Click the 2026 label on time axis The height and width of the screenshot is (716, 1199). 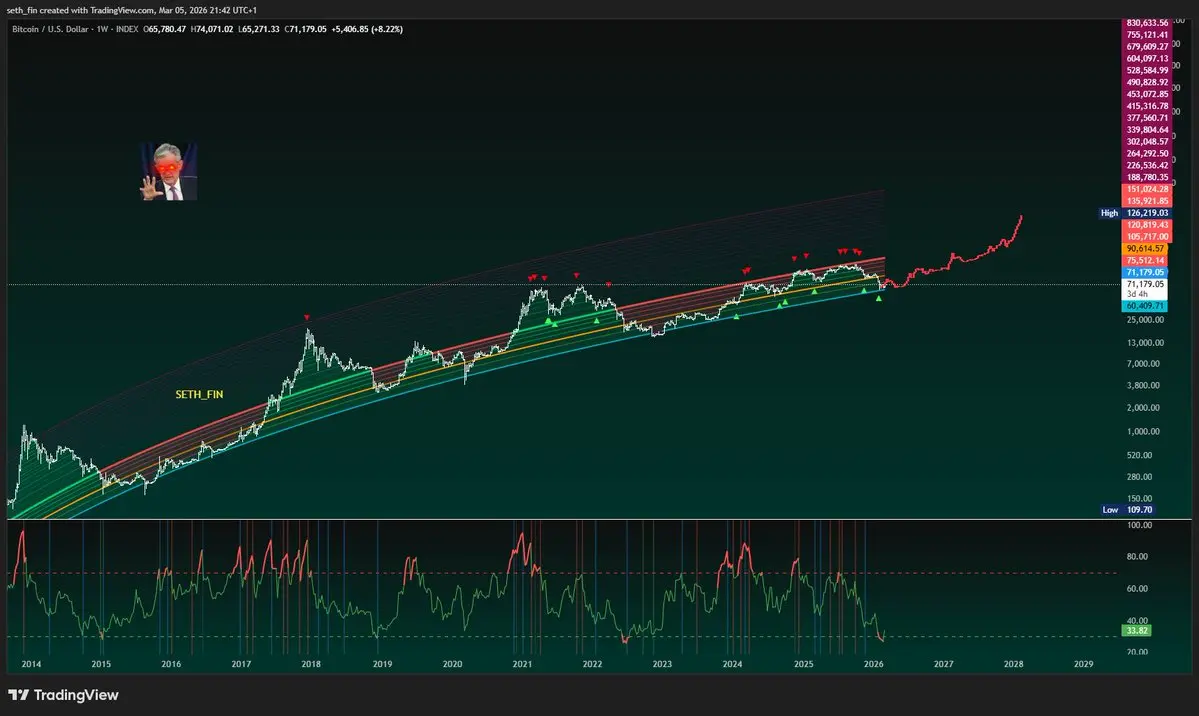[873, 664]
